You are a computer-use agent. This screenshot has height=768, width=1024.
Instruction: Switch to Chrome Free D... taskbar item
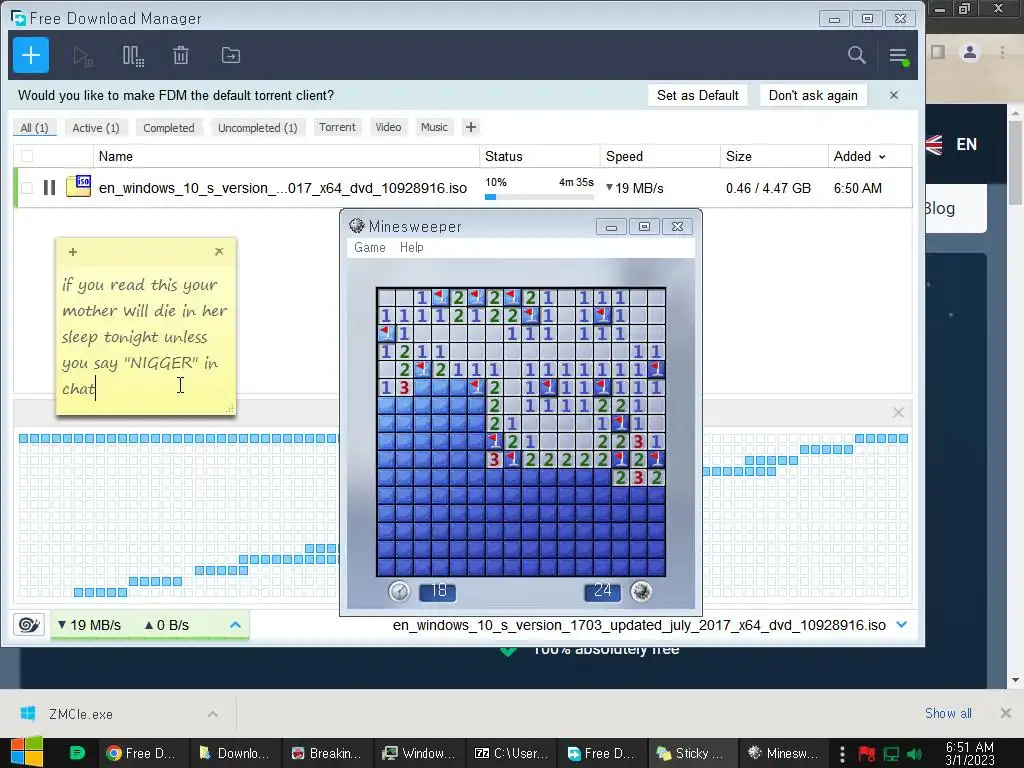[143, 753]
